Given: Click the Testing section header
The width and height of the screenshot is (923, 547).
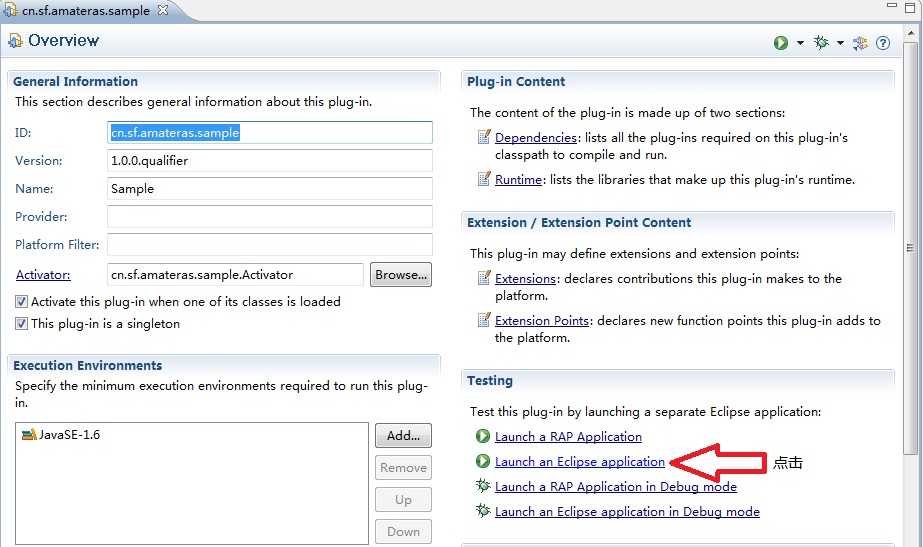Looking at the screenshot, I should tap(490, 380).
